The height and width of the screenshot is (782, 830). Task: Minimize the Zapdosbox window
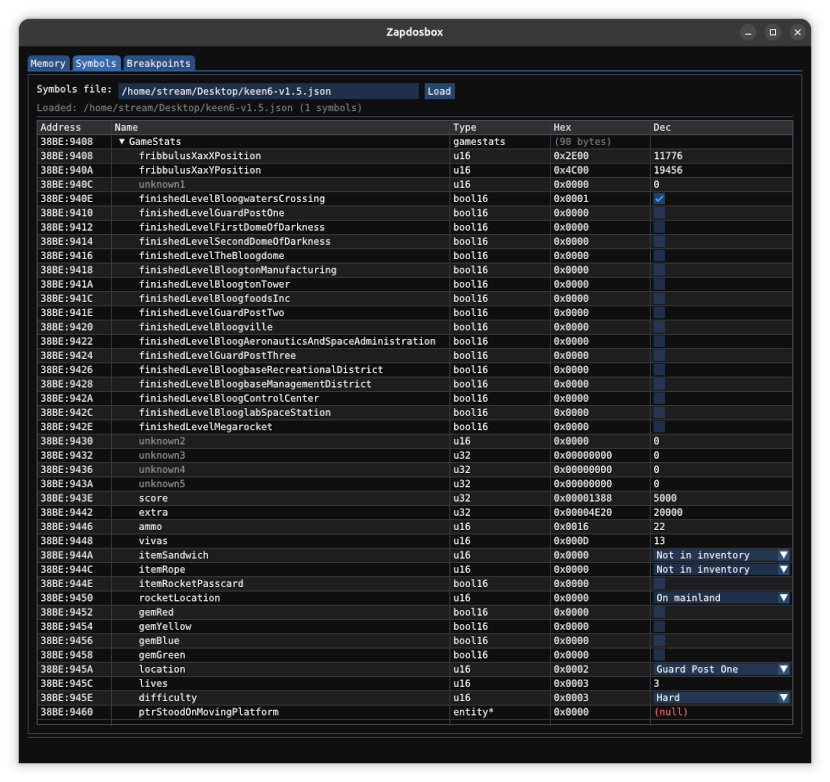pyautogui.click(x=748, y=33)
